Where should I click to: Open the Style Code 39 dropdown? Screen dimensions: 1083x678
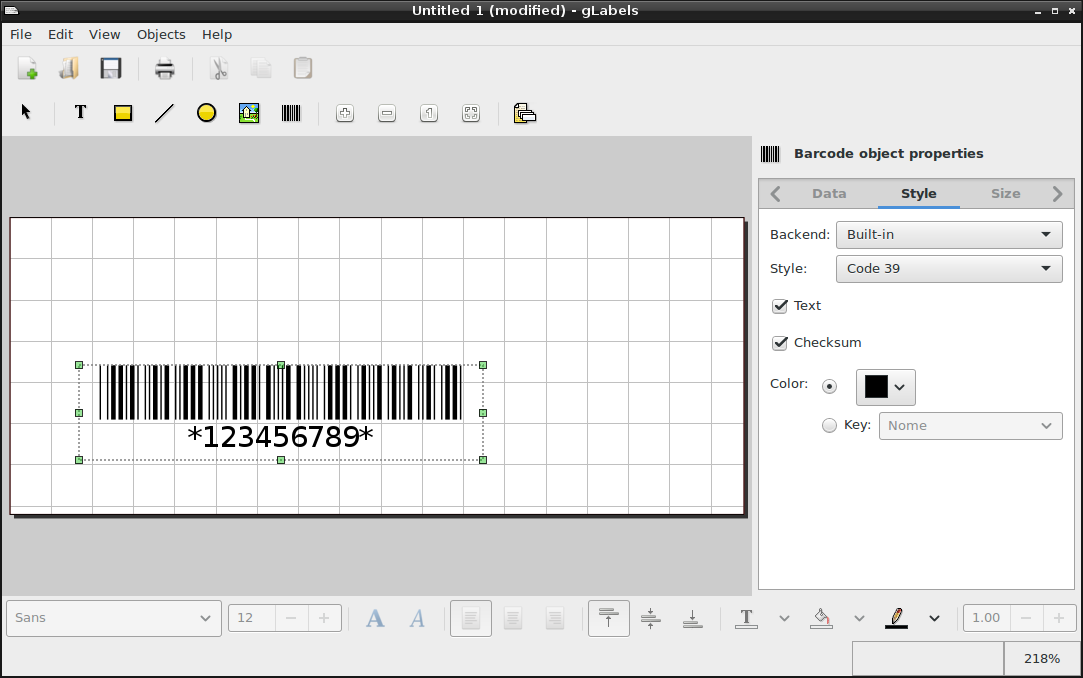pos(949,269)
